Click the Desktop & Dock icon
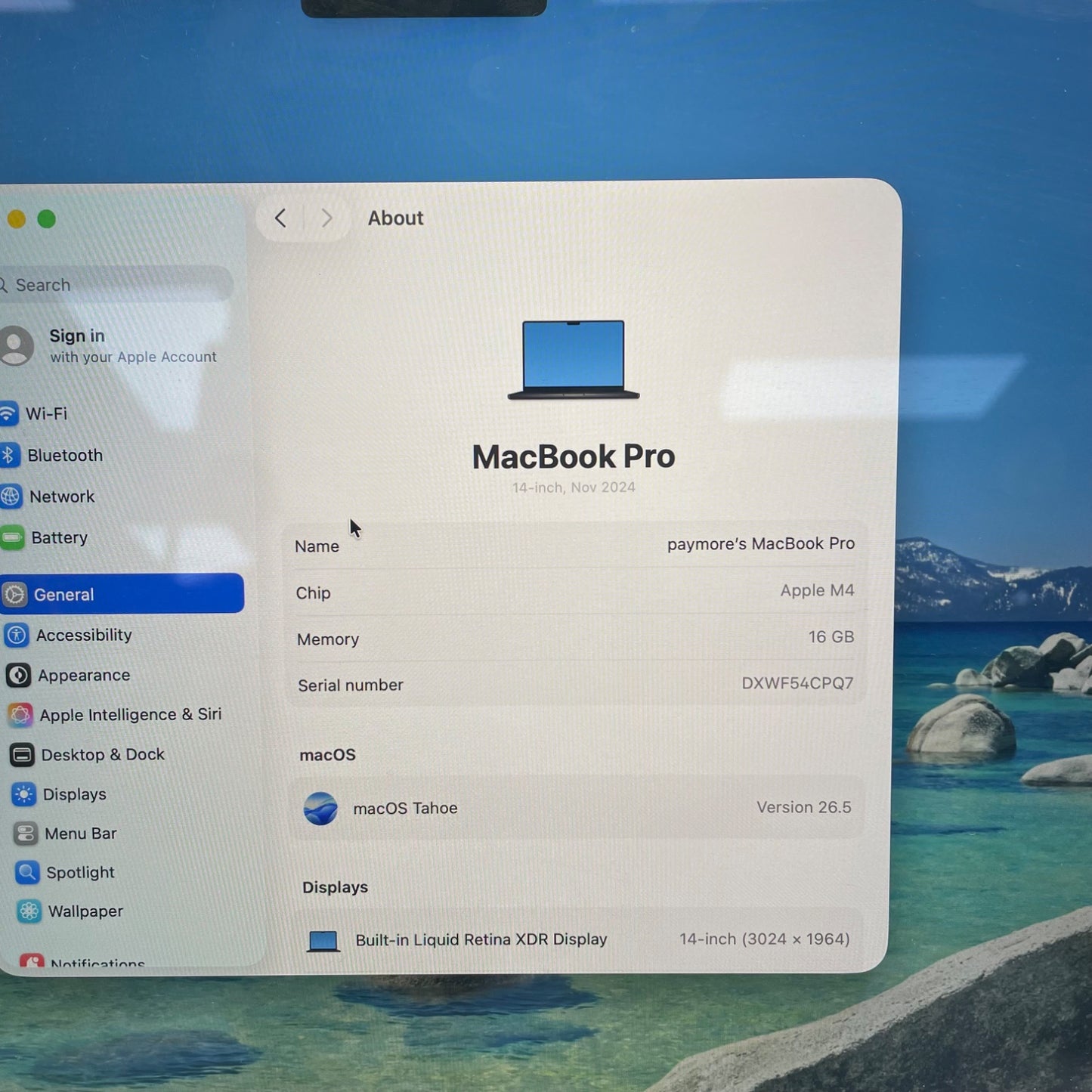The height and width of the screenshot is (1092, 1092). [22, 754]
